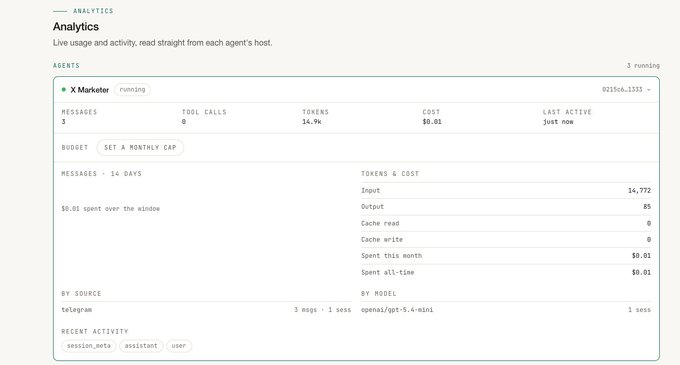Click the Cache write row label

(x=382, y=240)
